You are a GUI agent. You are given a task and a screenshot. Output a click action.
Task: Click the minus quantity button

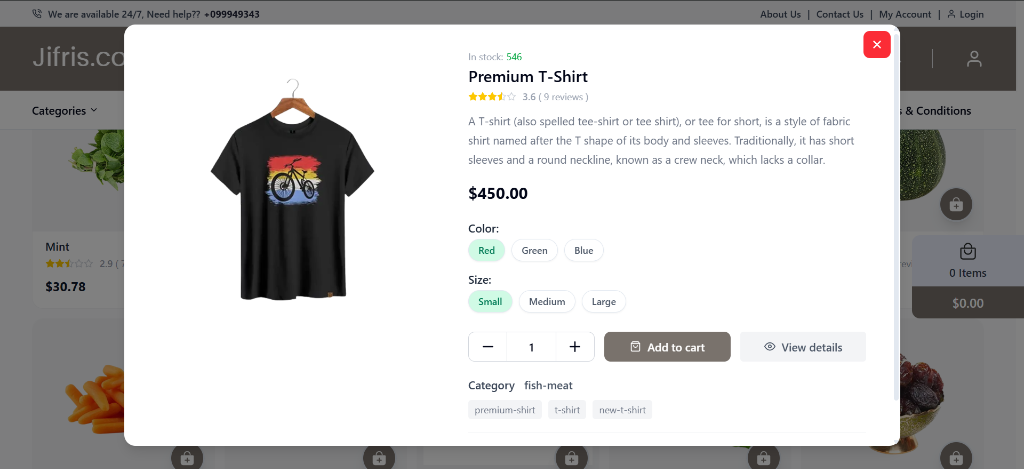(487, 347)
